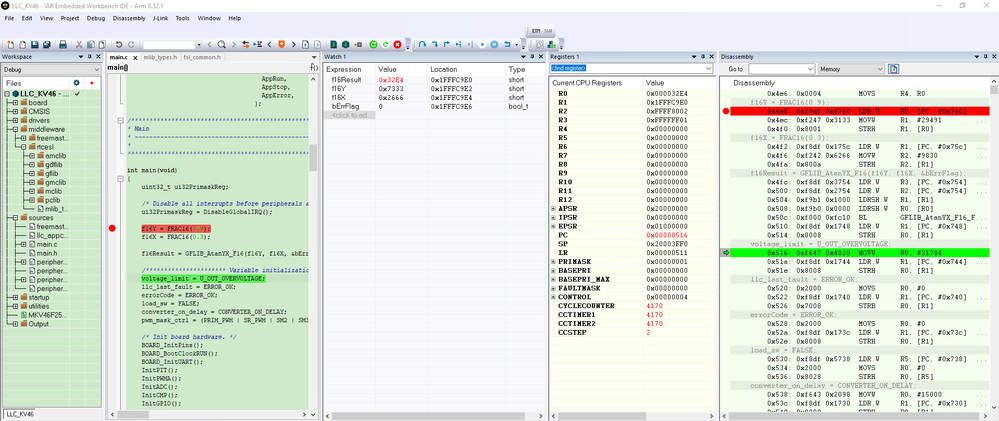The width and height of the screenshot is (999, 421).
Task: Toggle auto-hide pin on Registers 1 panel
Action: tap(703, 57)
